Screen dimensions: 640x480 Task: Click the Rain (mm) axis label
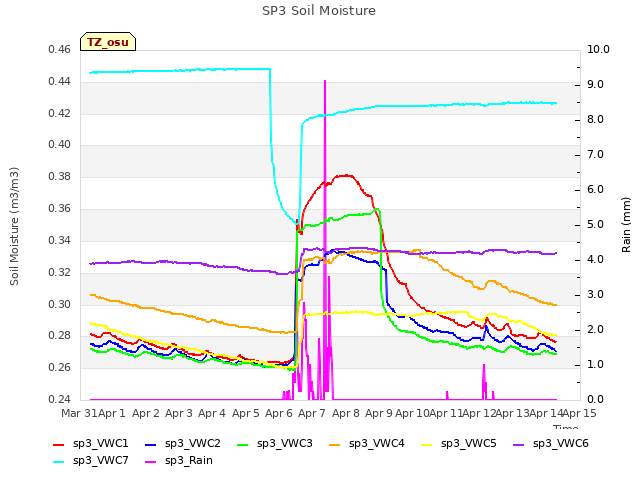(626, 225)
